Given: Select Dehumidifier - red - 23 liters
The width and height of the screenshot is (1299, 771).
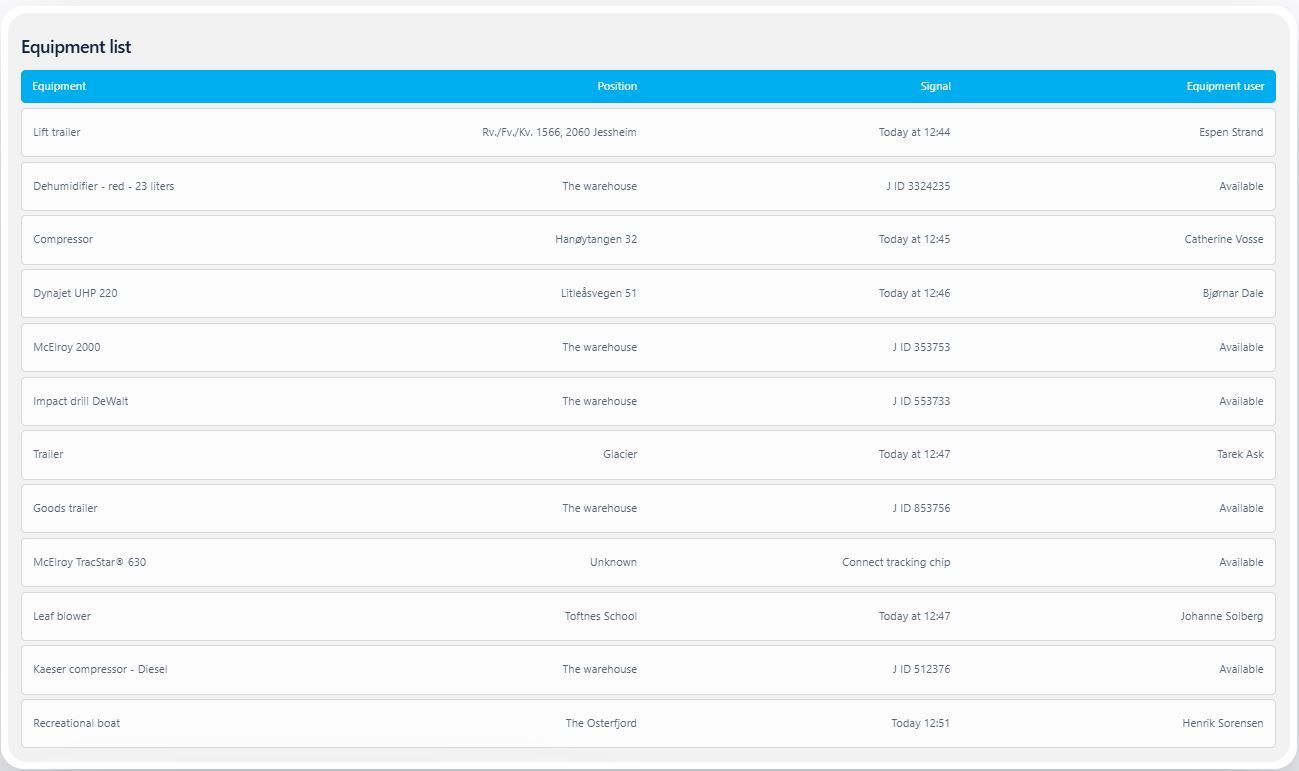Looking at the screenshot, I should [103, 186].
